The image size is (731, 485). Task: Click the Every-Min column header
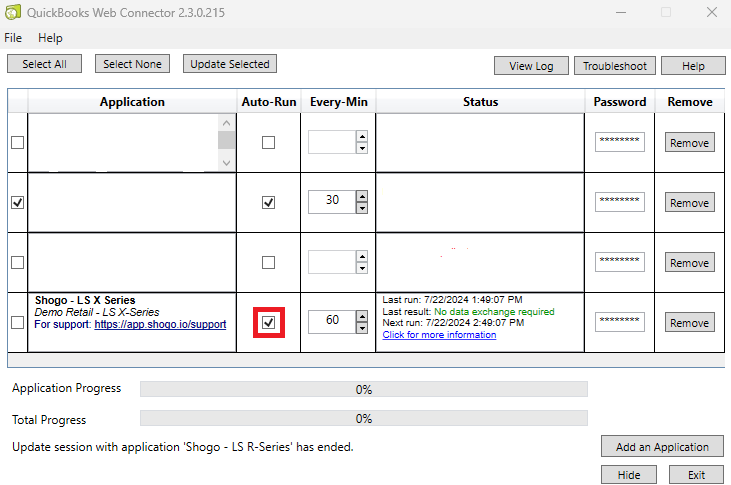click(x=338, y=102)
